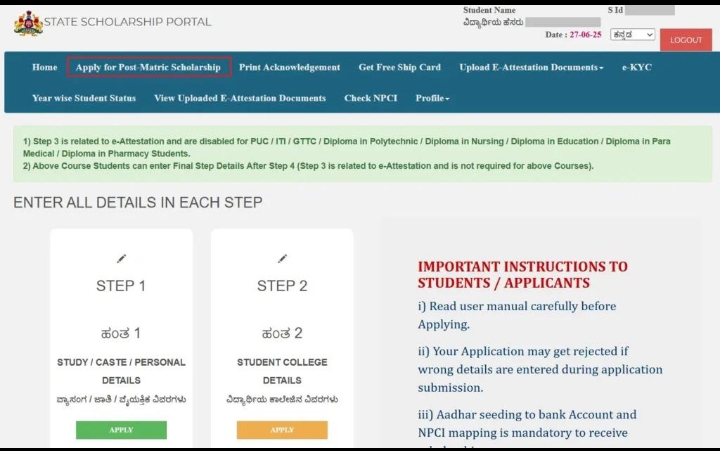720x451 pixels.
Task: Click the Karnataka state emblem logo
Action: pyautogui.click(x=28, y=23)
